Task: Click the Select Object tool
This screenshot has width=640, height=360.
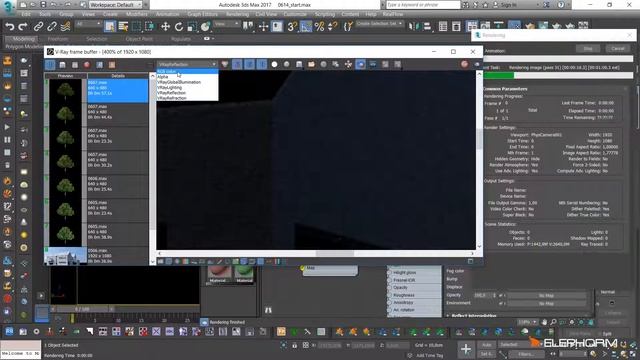Action: coord(109,27)
